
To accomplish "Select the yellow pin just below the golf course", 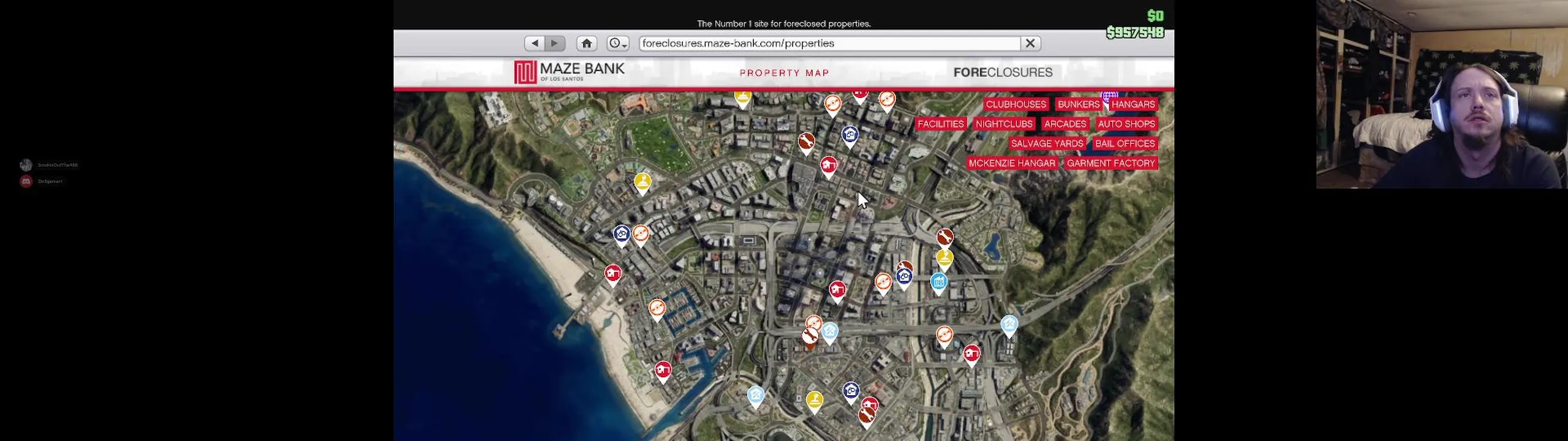I will coord(643,183).
